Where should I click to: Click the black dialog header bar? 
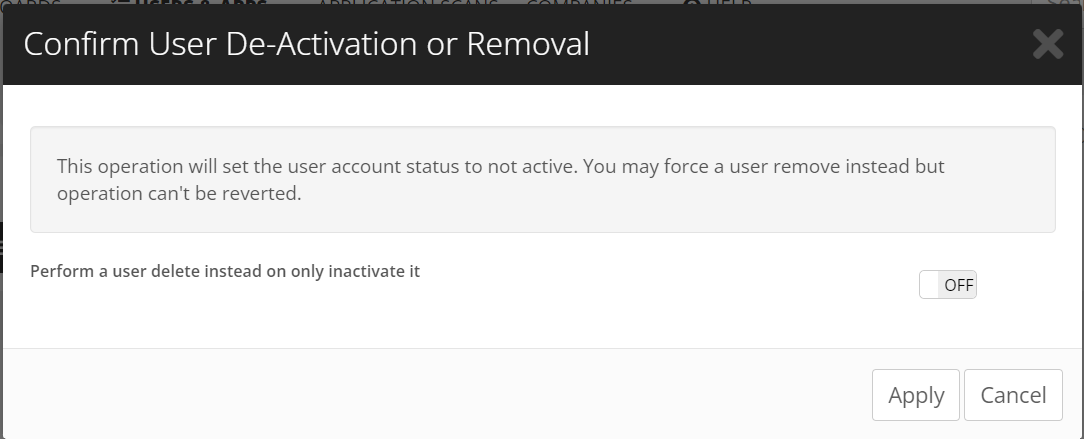click(543, 44)
